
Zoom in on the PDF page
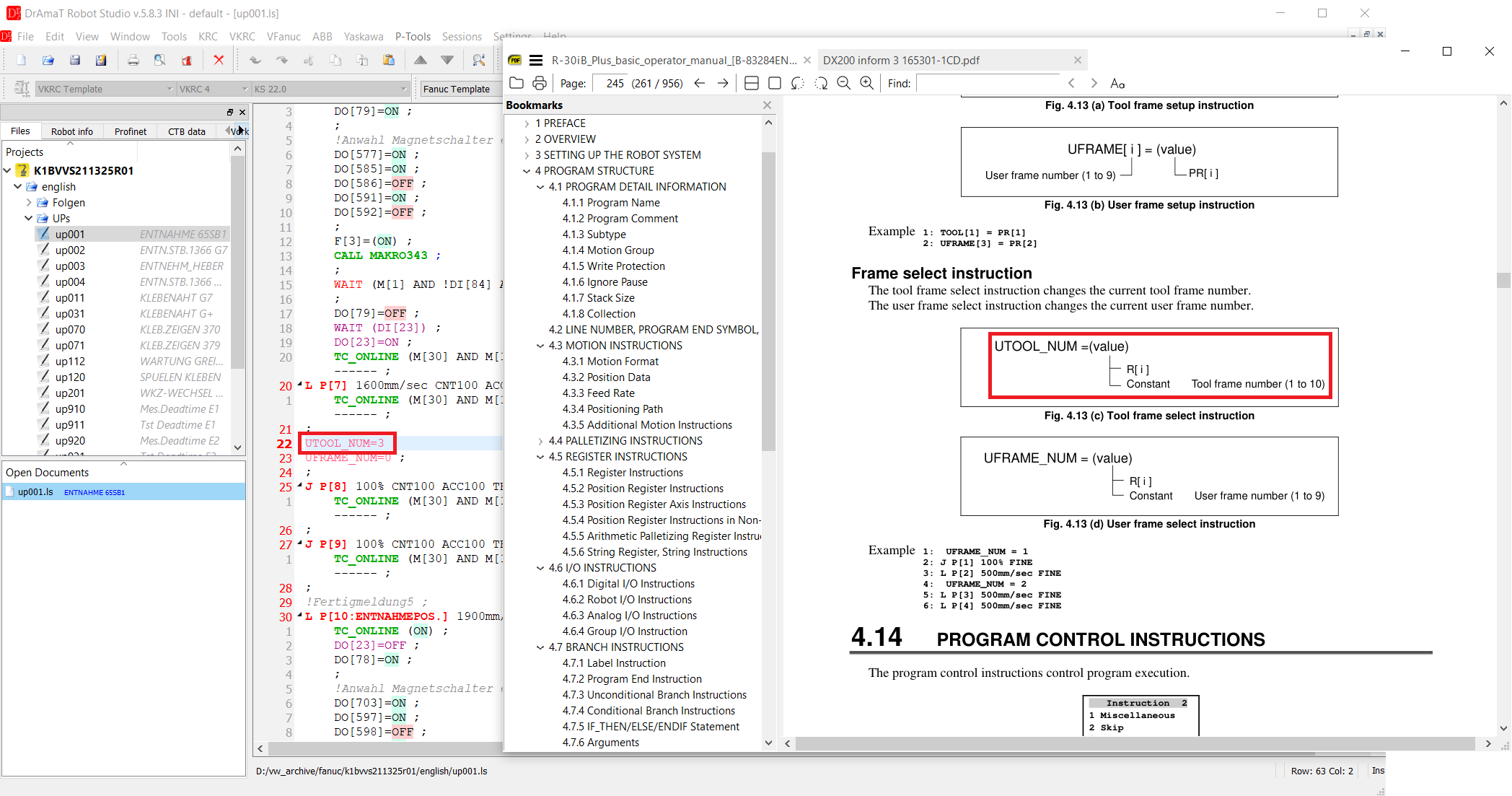click(x=867, y=83)
